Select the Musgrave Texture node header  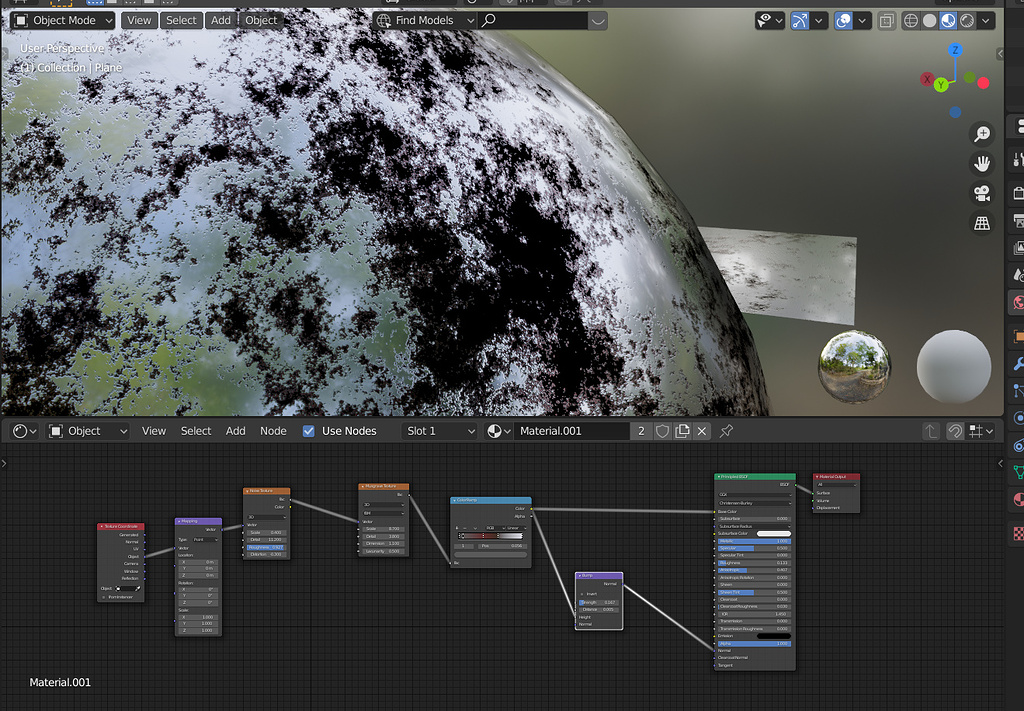pyautogui.click(x=384, y=486)
